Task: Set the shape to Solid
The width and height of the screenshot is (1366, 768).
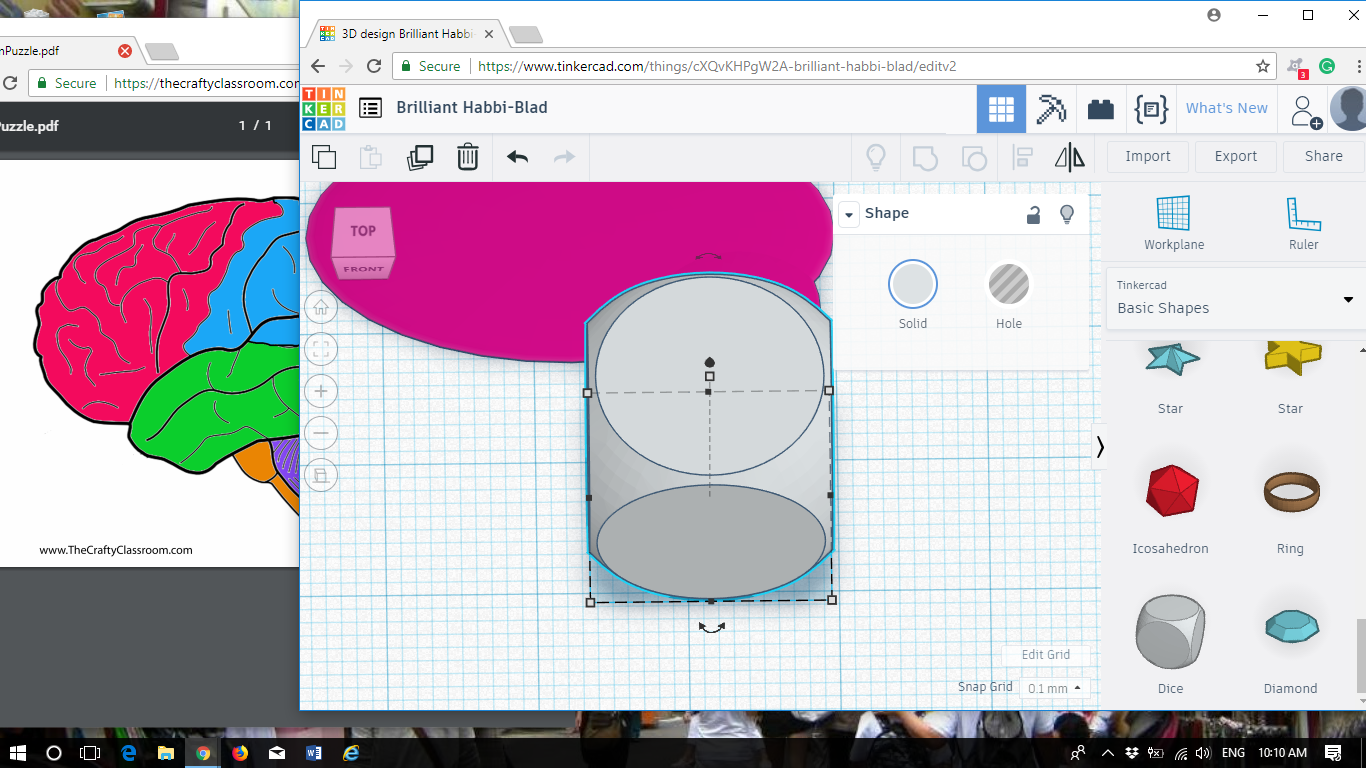Action: pos(913,285)
